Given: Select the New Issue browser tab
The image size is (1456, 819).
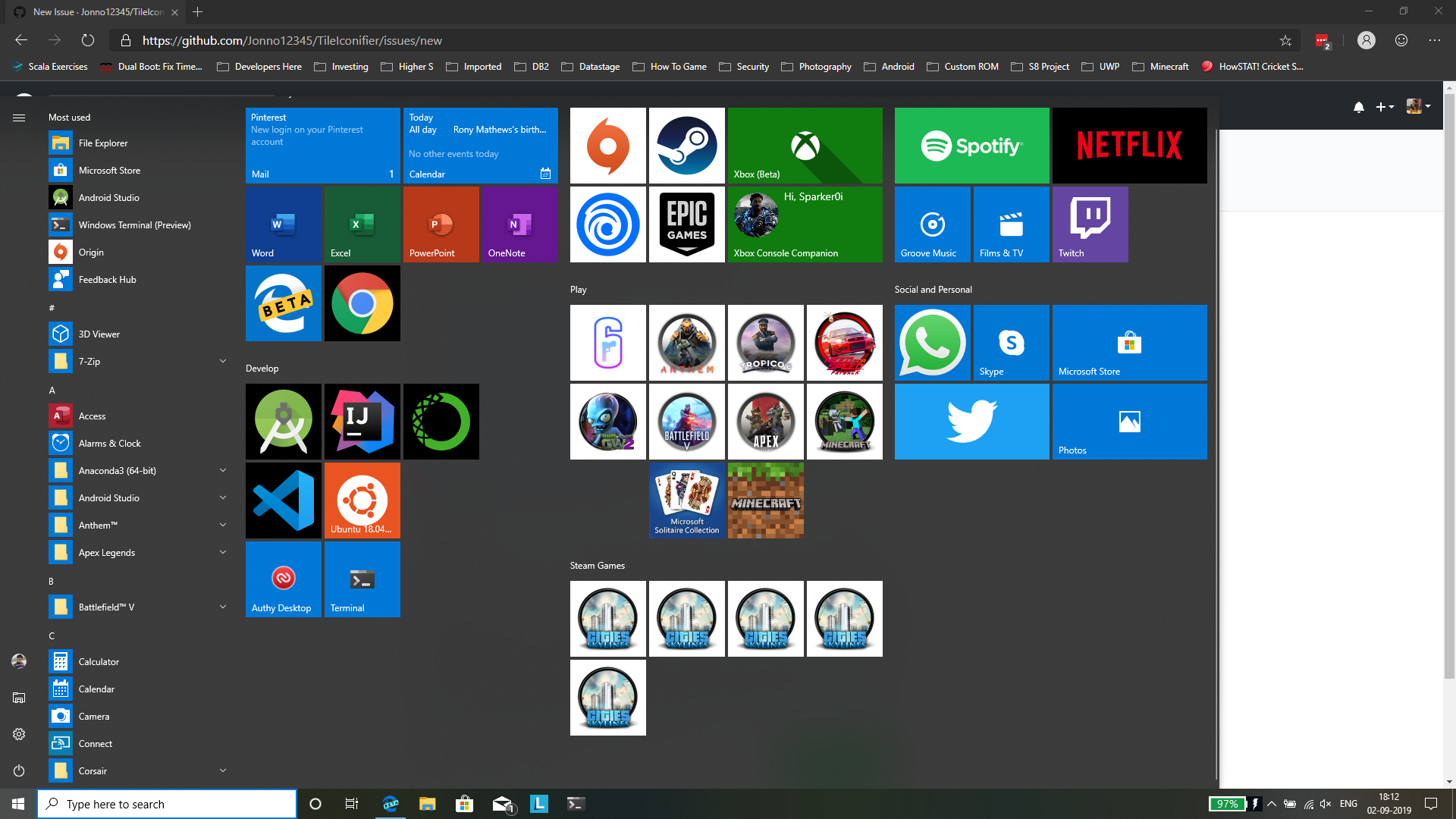Looking at the screenshot, I should 91,12.
